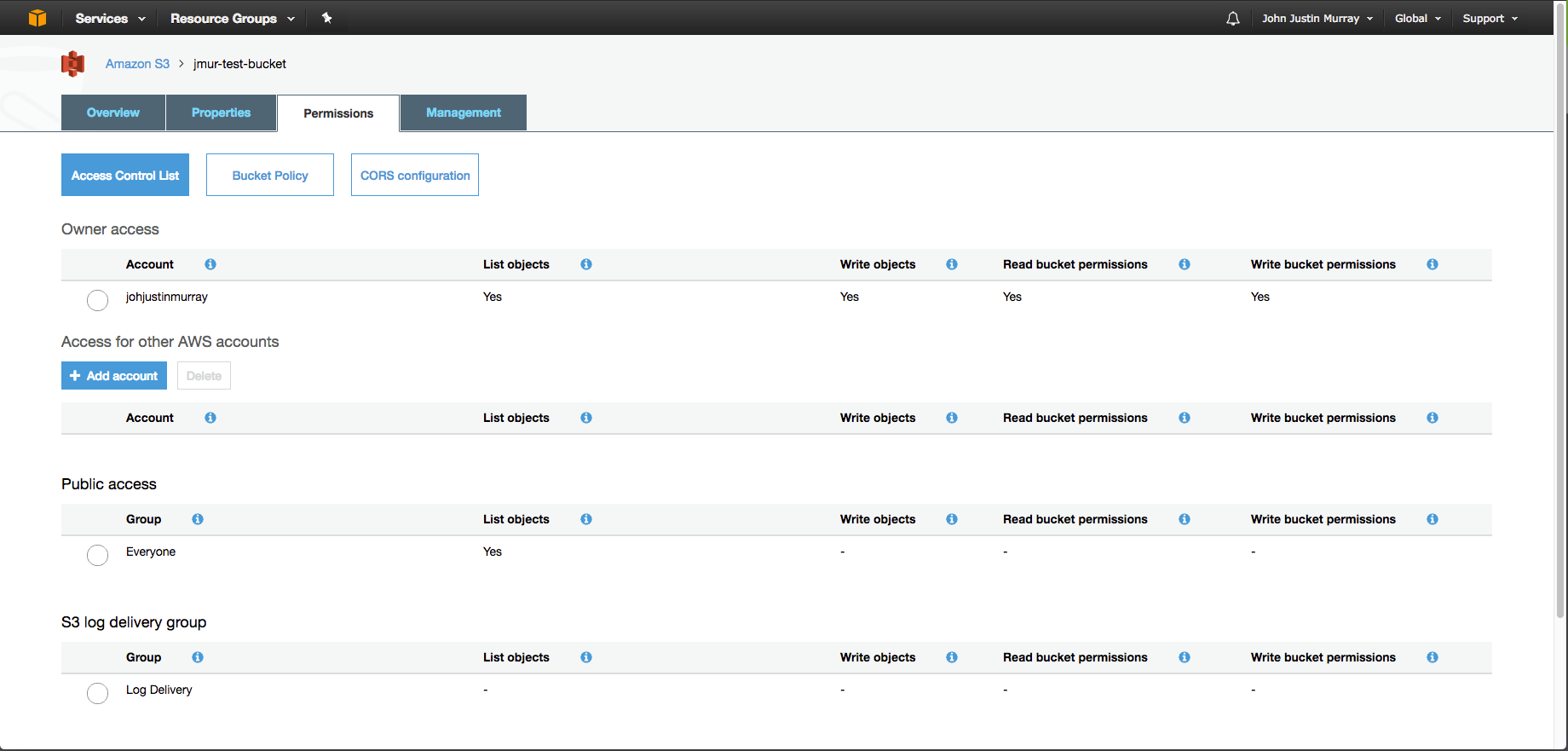Expand the Services dropdown menu

(110, 18)
